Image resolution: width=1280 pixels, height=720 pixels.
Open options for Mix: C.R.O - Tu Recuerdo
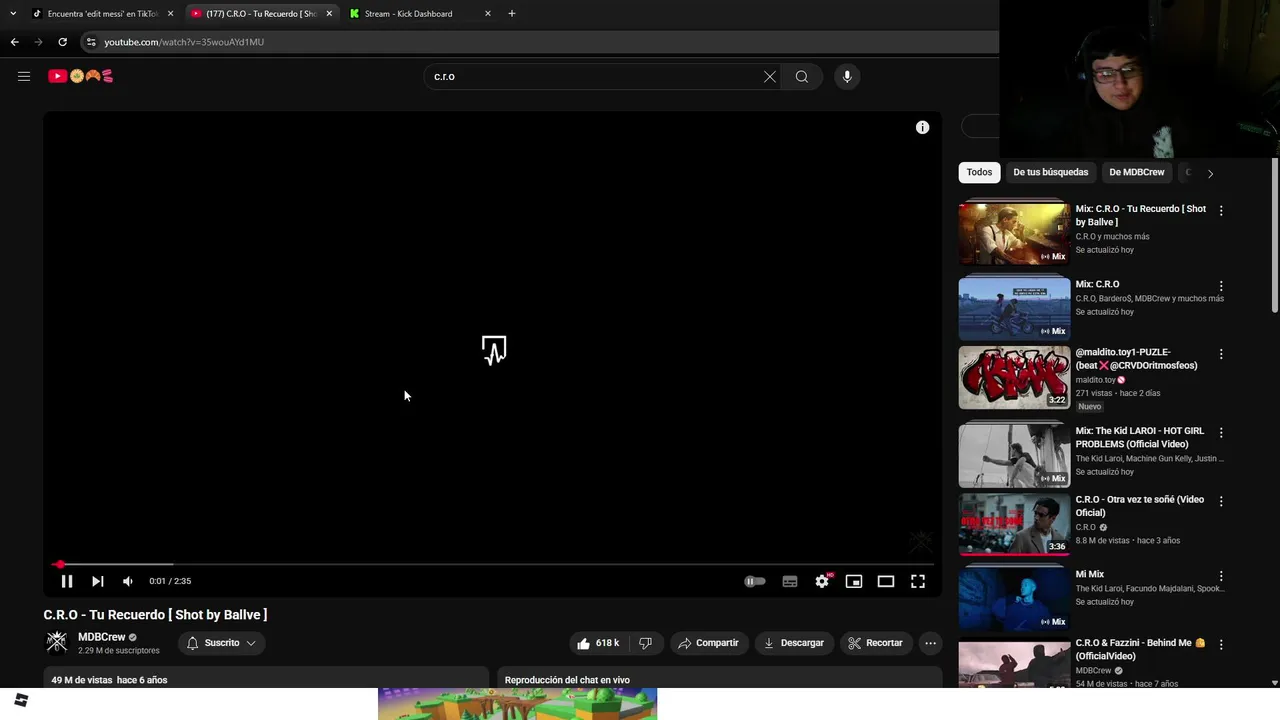(x=1221, y=211)
